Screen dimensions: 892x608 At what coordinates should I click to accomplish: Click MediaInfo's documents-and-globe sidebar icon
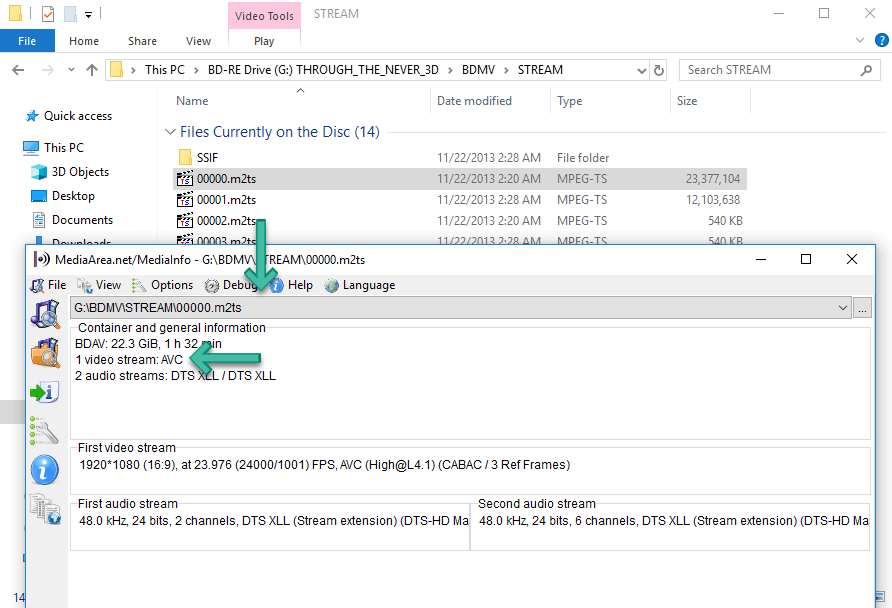click(x=46, y=508)
